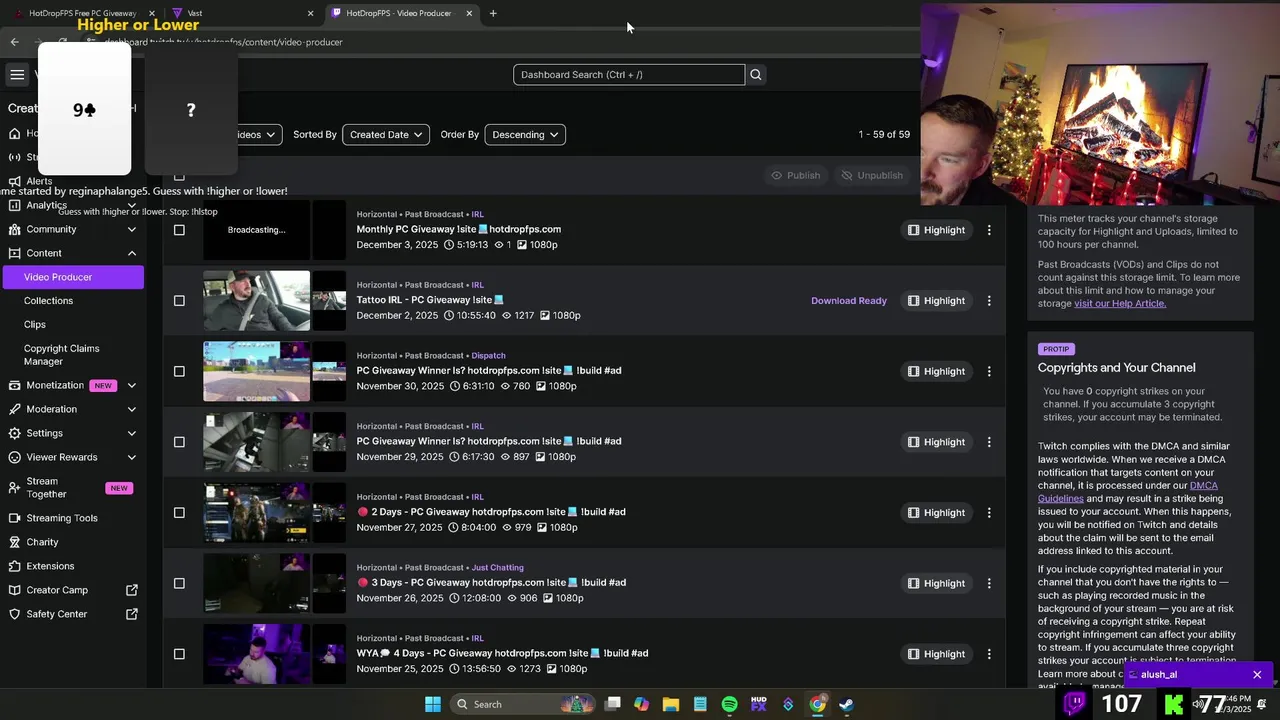The image size is (1280, 720).
Task: Open the DMCA Guidelines link
Action: 1127,492
